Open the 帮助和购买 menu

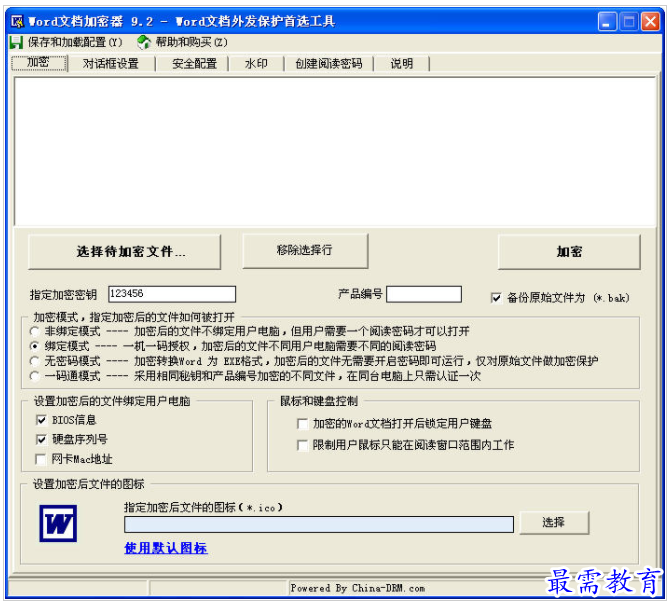(191, 42)
